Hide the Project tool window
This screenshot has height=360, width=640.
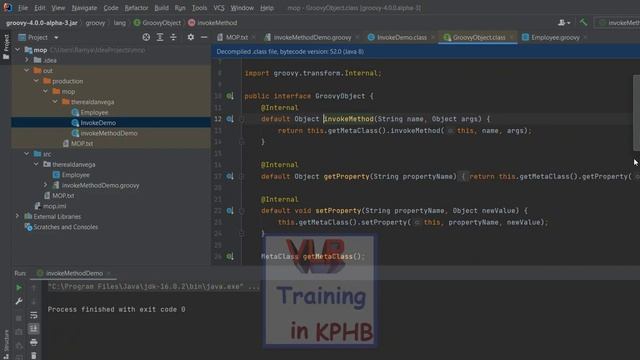pos(204,37)
